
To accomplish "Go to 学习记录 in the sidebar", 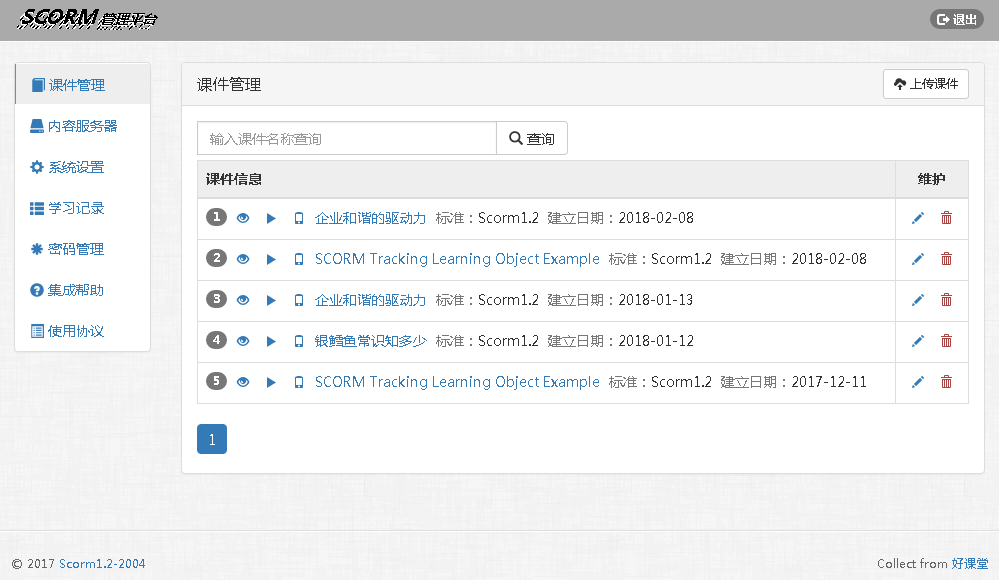I will click(76, 208).
